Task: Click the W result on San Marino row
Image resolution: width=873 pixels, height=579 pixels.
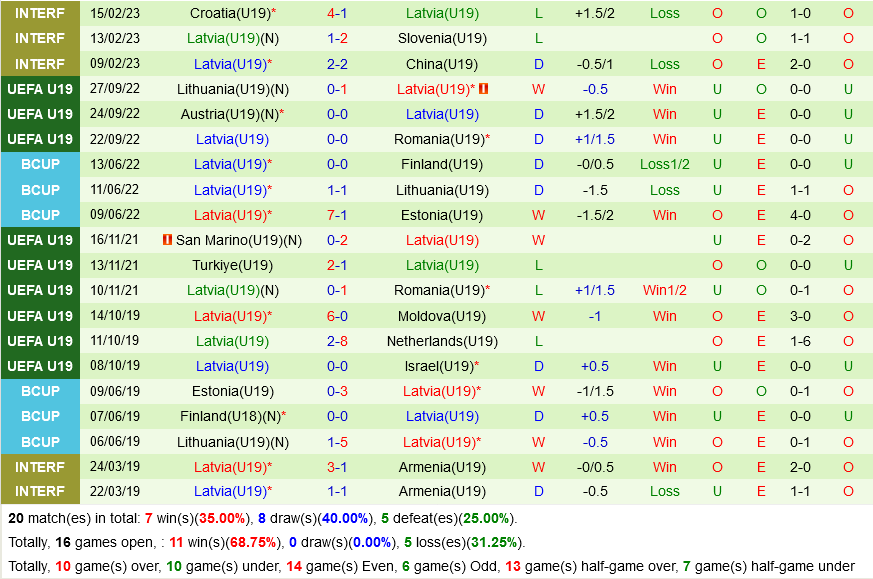Action: pyautogui.click(x=538, y=240)
